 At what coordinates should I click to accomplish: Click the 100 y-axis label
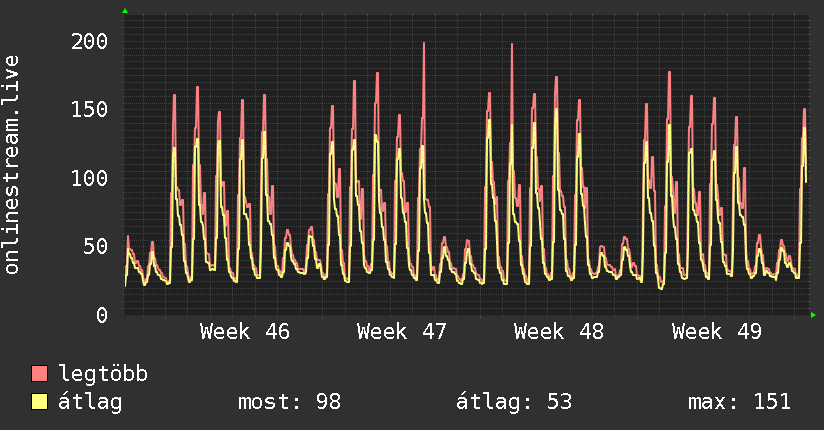pos(89,178)
